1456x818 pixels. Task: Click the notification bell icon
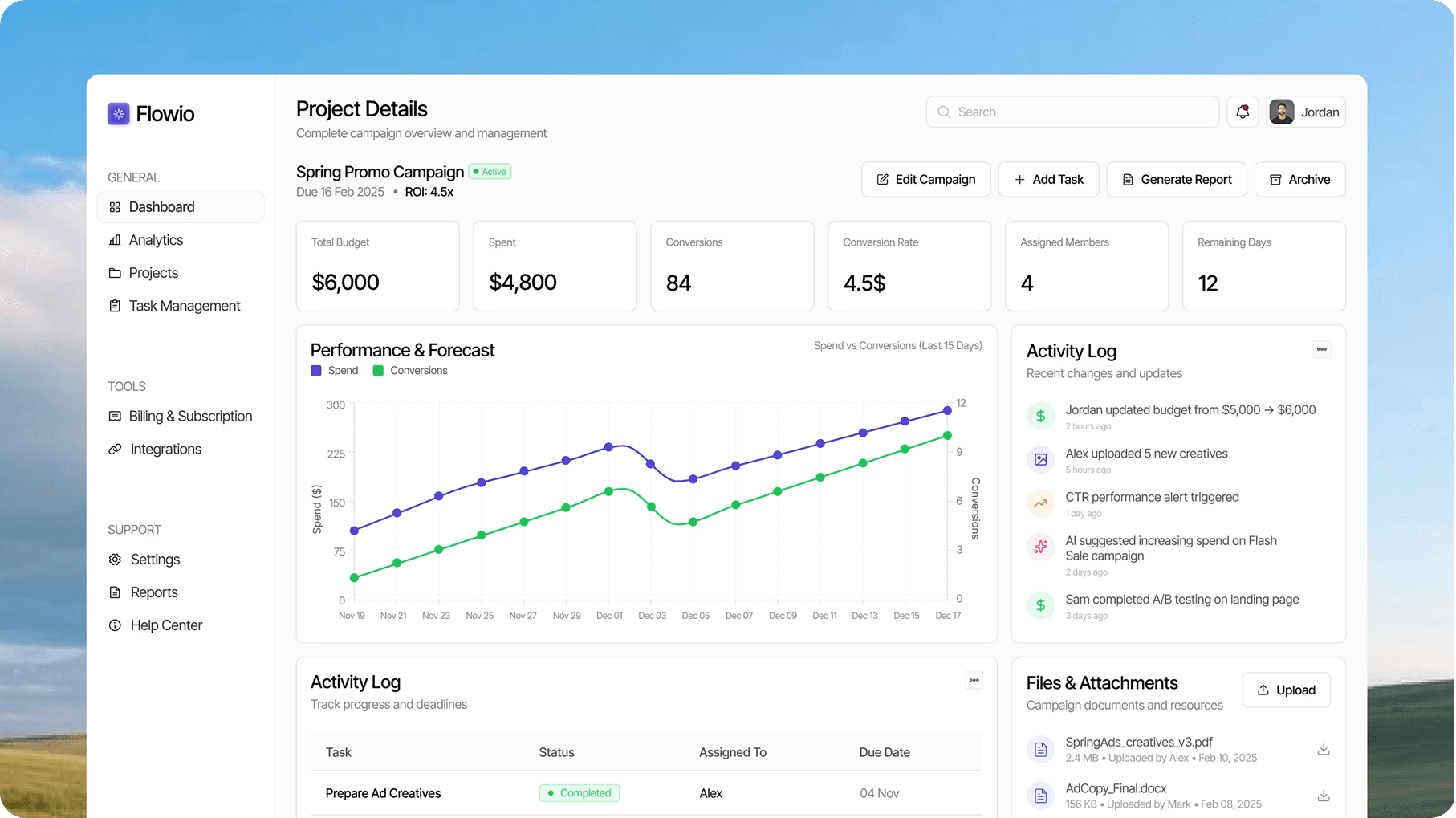(x=1242, y=112)
